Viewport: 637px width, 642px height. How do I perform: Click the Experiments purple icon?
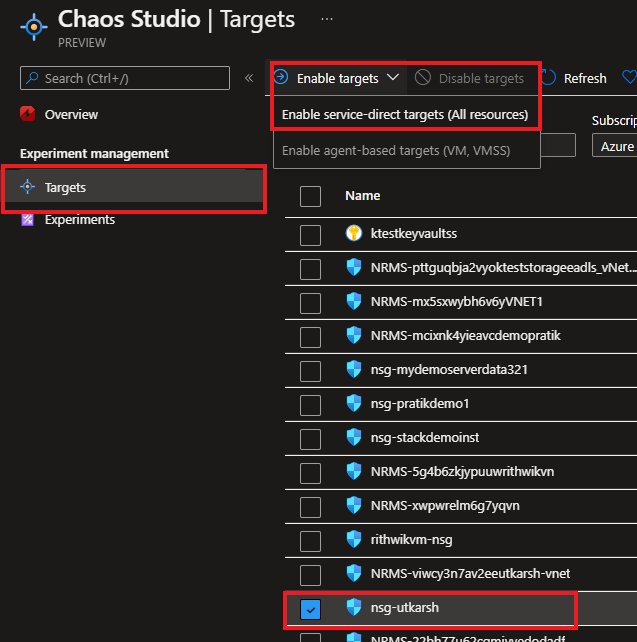27,220
